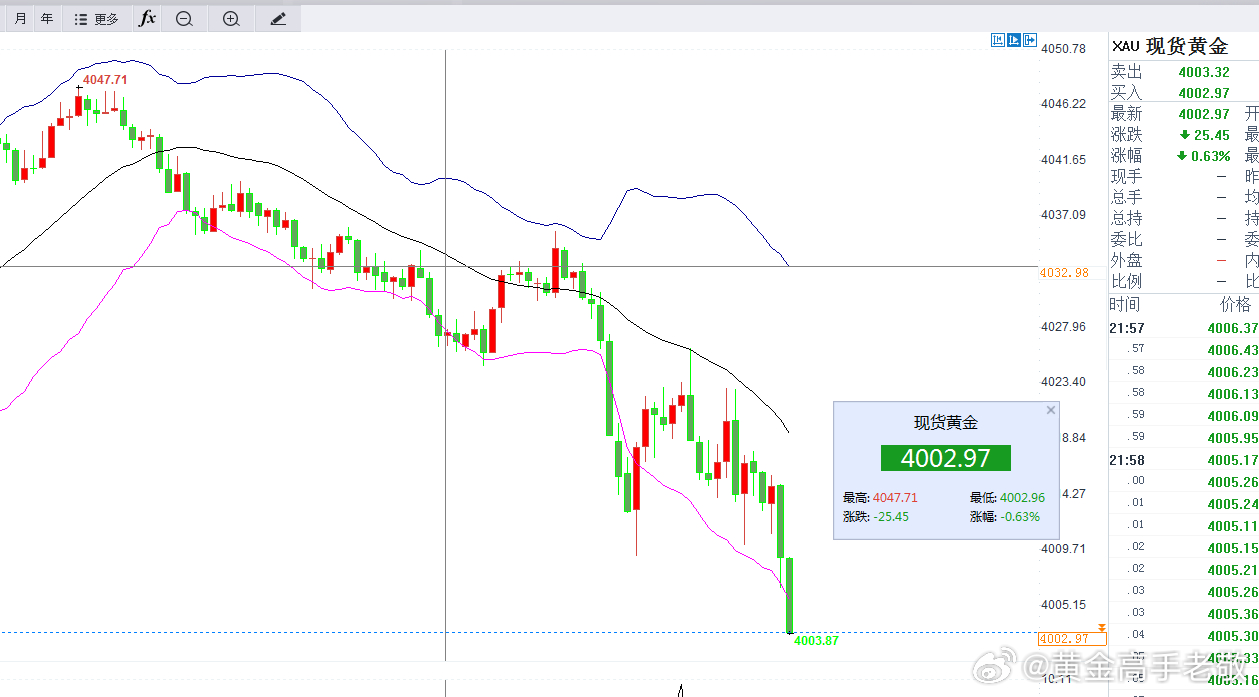Select the 21:57 tick row priced 4006.37
Screen dimensions: 1259x697
point(1184,328)
